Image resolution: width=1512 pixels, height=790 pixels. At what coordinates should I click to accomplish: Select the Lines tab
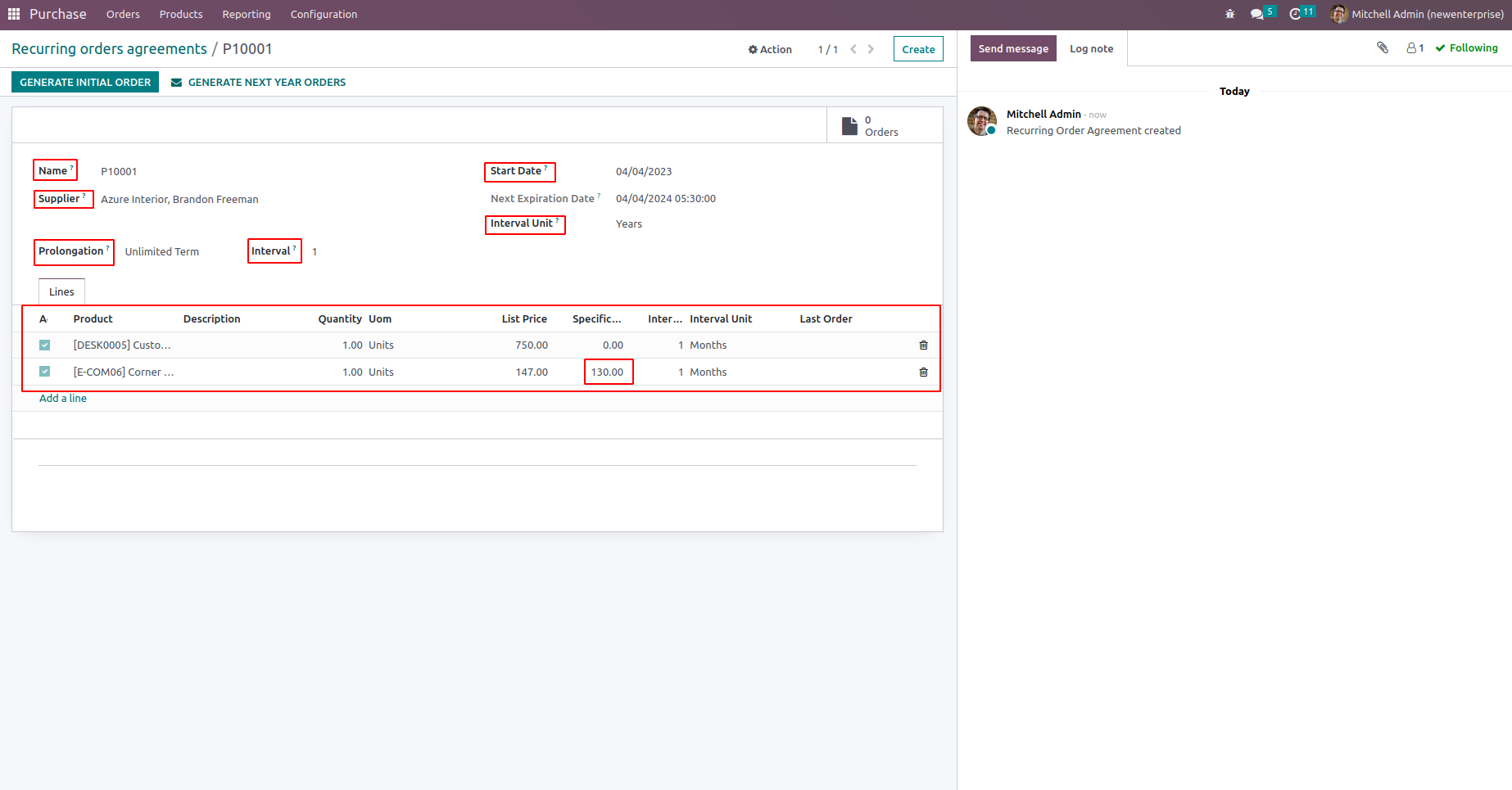coord(61,292)
